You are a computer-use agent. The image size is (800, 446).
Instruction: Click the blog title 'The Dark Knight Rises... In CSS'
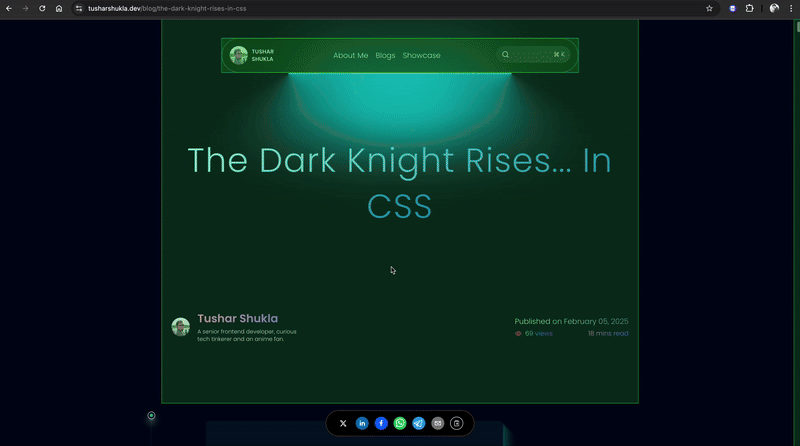tap(399, 183)
